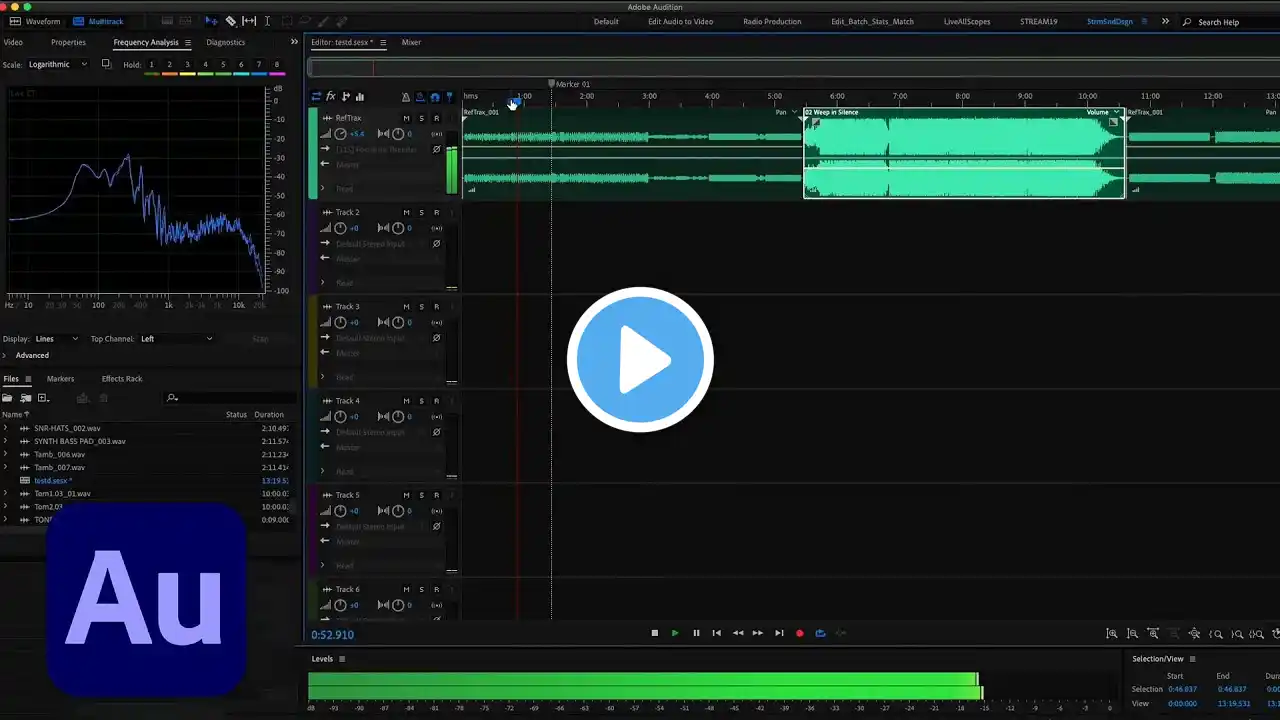Click the Import File icon in Files panel
Image resolution: width=1280 pixels, height=720 pixels.
(25, 398)
